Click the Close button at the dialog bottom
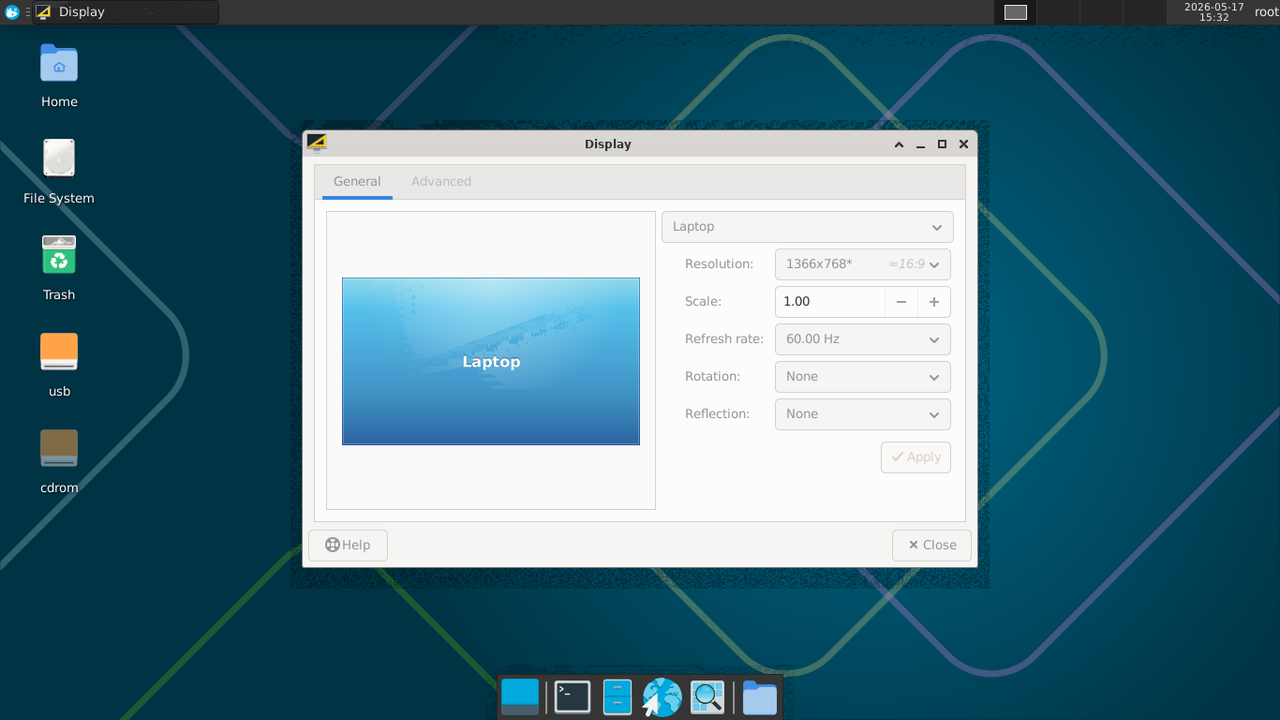1280x720 pixels. point(932,545)
